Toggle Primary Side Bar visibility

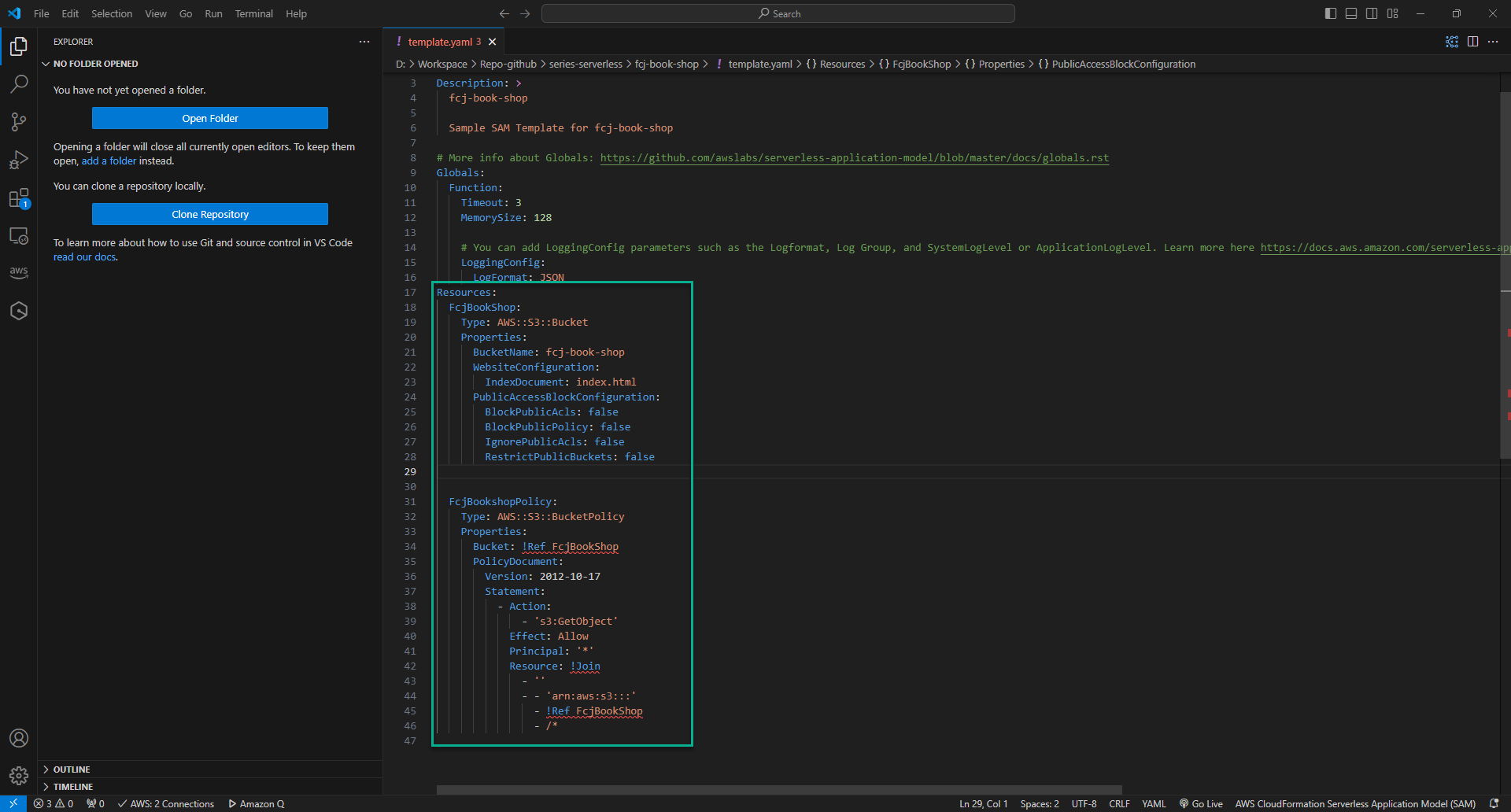pyautogui.click(x=1331, y=13)
